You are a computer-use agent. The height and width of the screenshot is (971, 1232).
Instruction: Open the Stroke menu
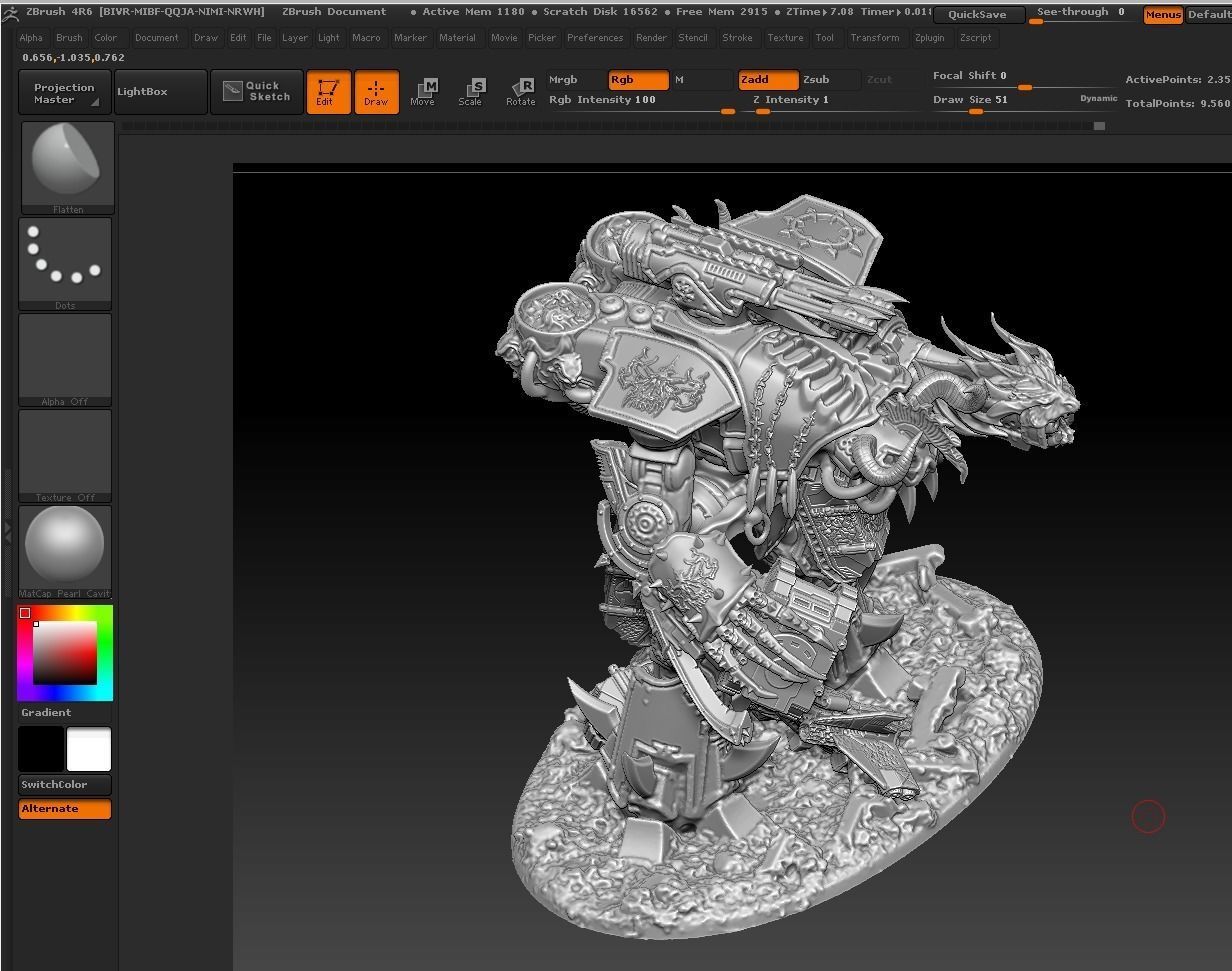pos(737,38)
